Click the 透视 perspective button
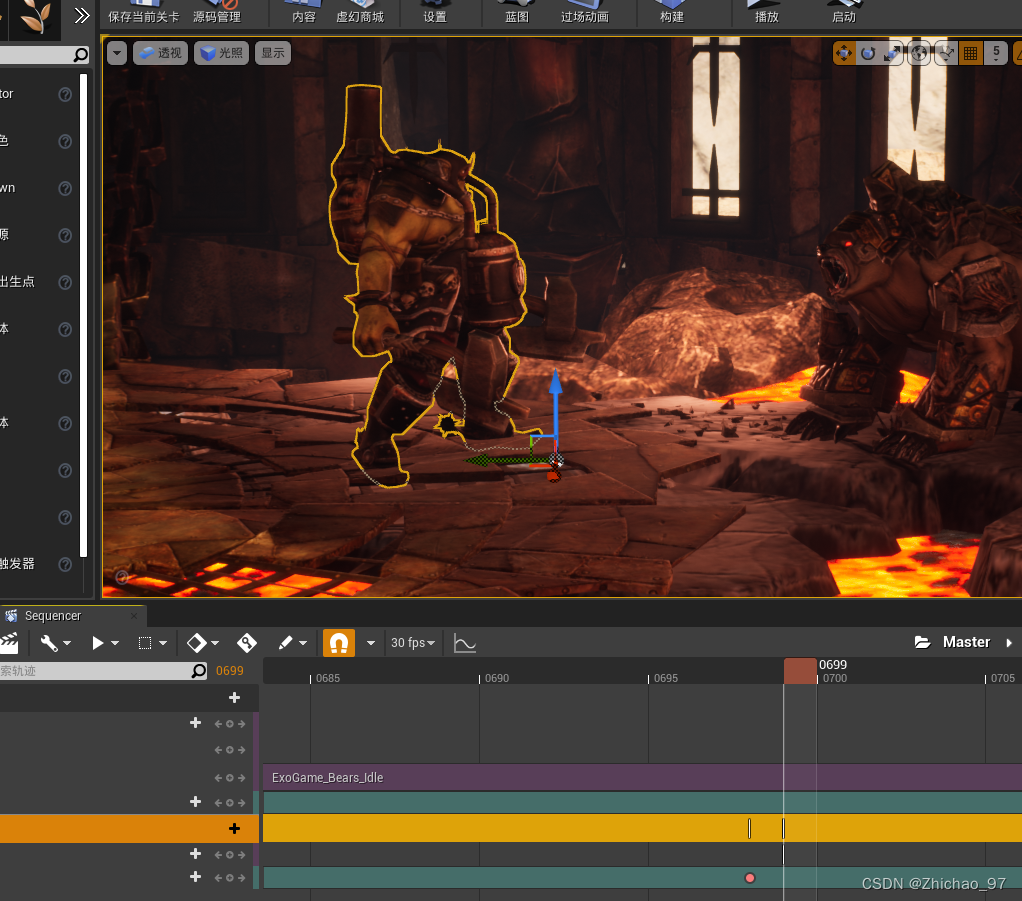This screenshot has height=901, width=1022. click(x=159, y=53)
